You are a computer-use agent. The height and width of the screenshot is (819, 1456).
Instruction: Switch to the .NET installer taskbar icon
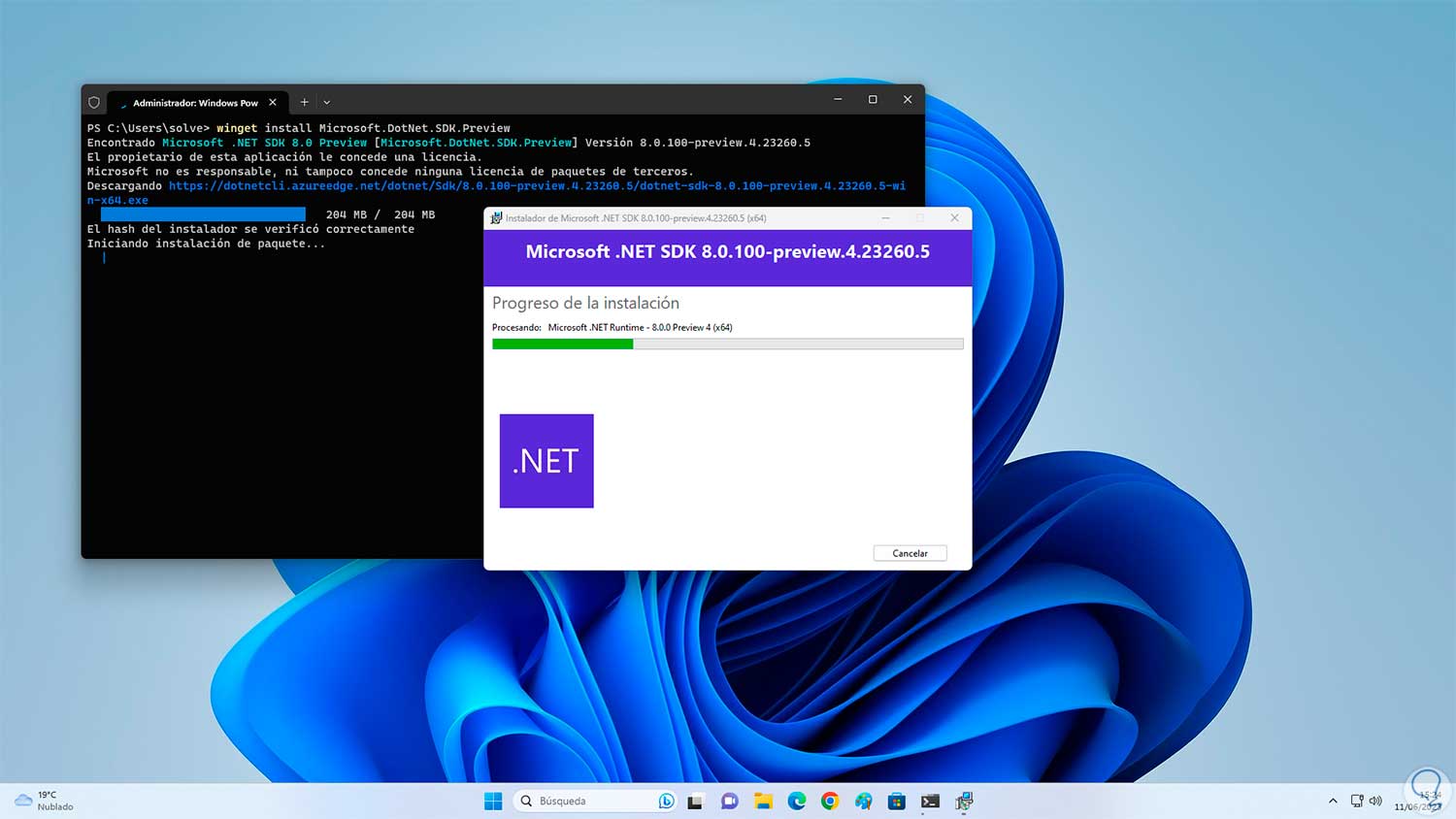point(964,801)
